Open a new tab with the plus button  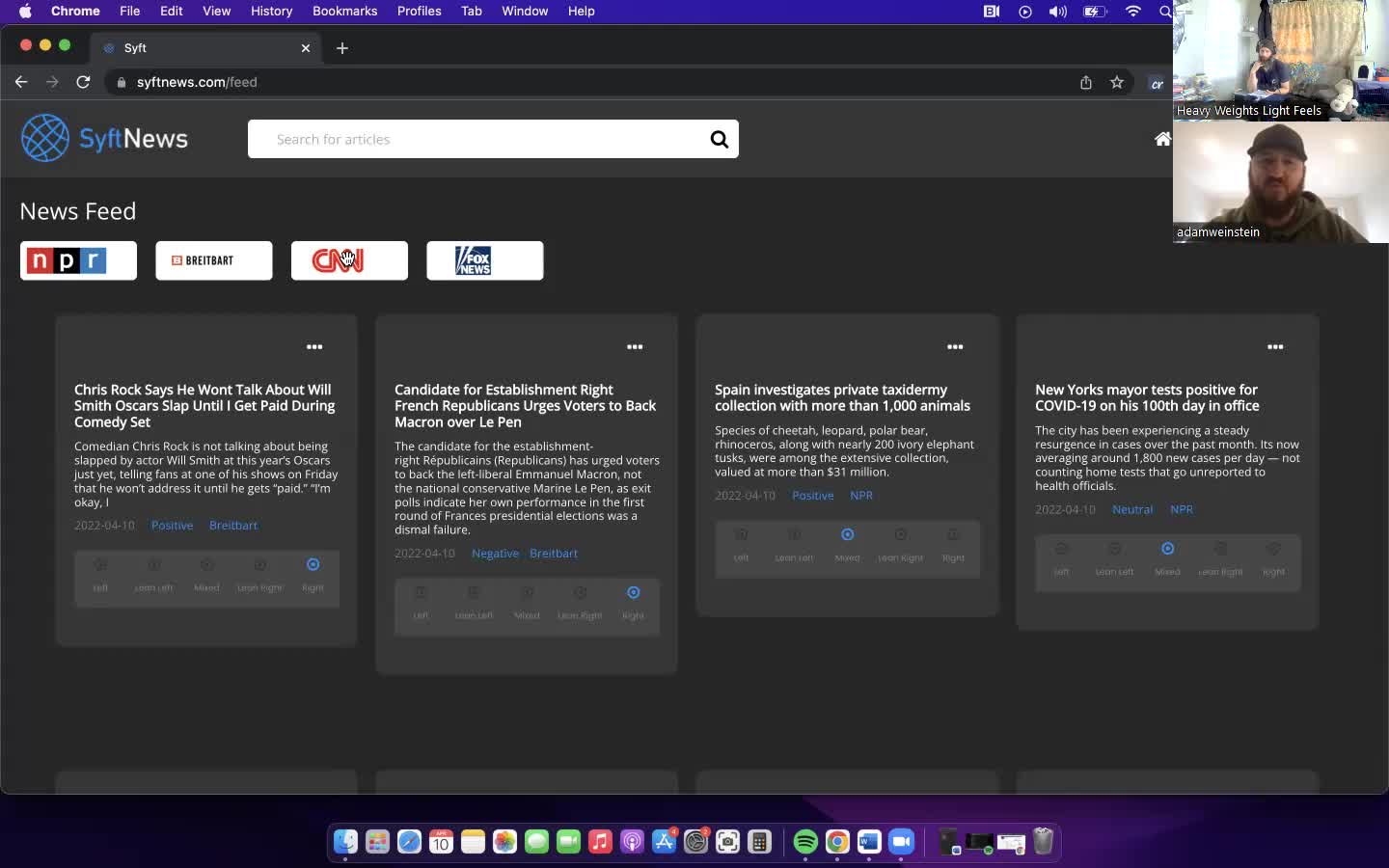click(342, 47)
